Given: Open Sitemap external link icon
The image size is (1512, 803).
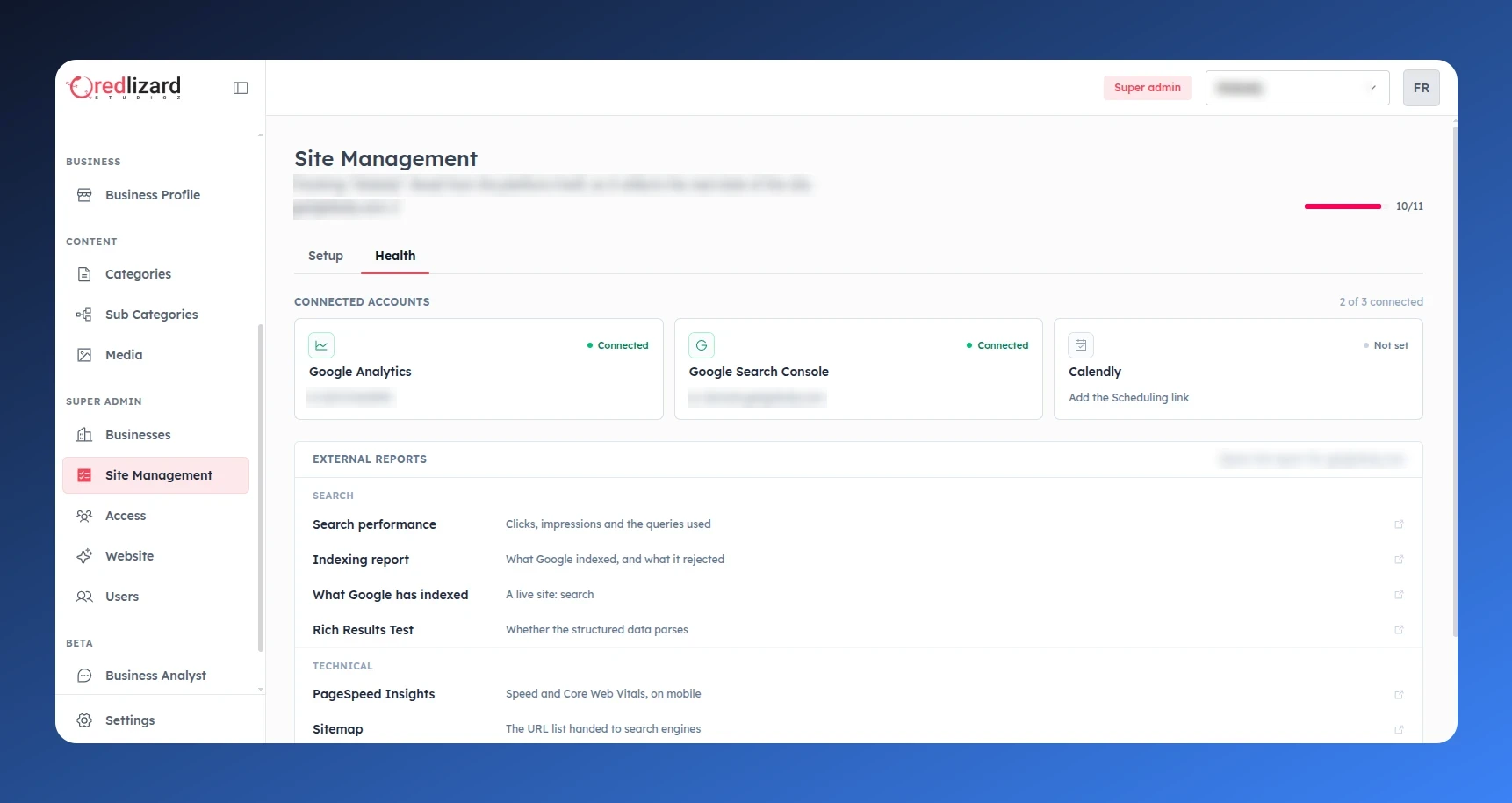Looking at the screenshot, I should (x=1399, y=729).
